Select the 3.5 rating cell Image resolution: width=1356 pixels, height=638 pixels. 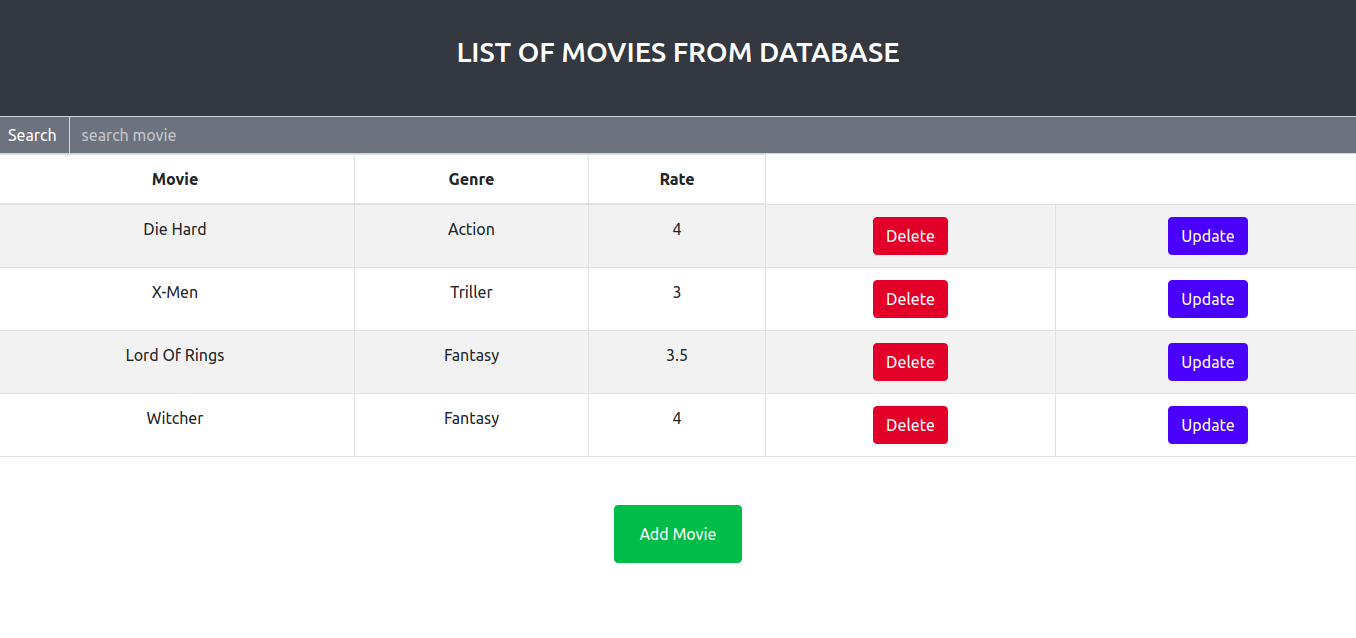pos(677,355)
